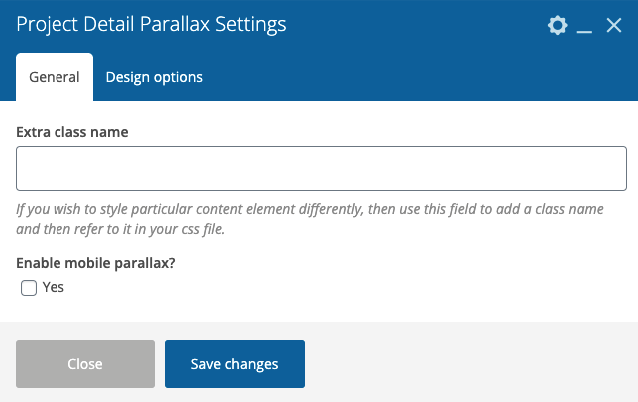Minimize the Parallax Settings panel
The width and height of the screenshot is (638, 402).
(584, 26)
